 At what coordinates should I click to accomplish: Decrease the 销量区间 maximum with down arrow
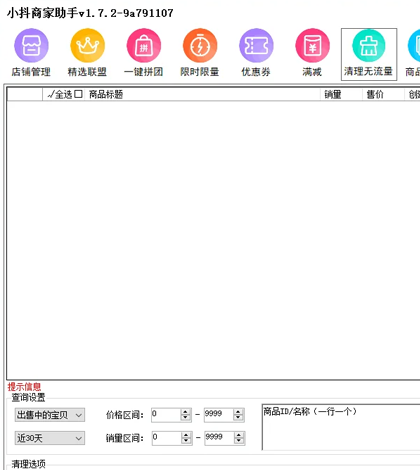239,441
